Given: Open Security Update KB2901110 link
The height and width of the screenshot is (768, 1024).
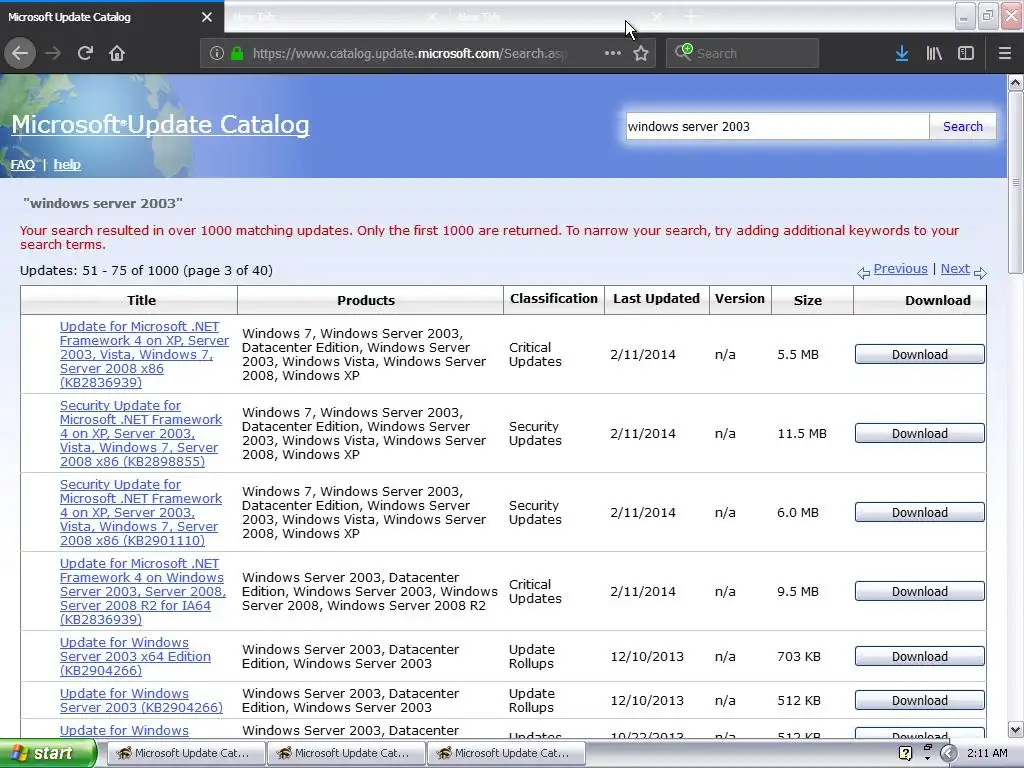Looking at the screenshot, I should click(x=140, y=513).
